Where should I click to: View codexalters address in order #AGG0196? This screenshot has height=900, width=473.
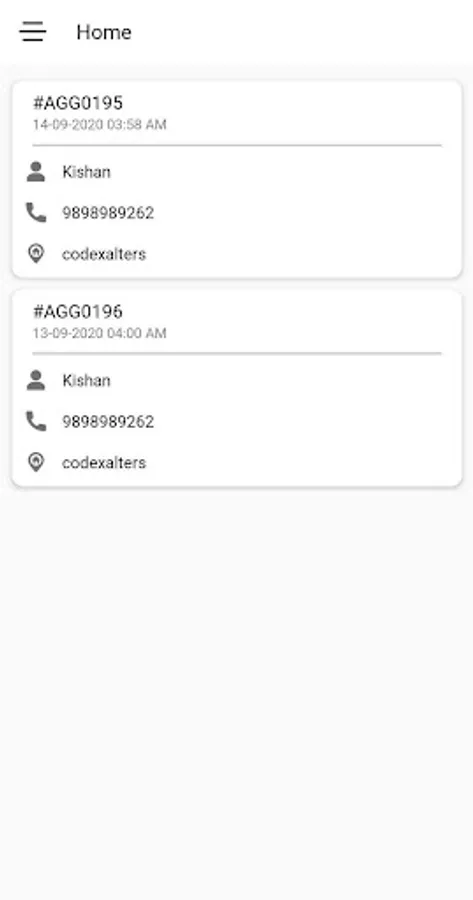(104, 462)
